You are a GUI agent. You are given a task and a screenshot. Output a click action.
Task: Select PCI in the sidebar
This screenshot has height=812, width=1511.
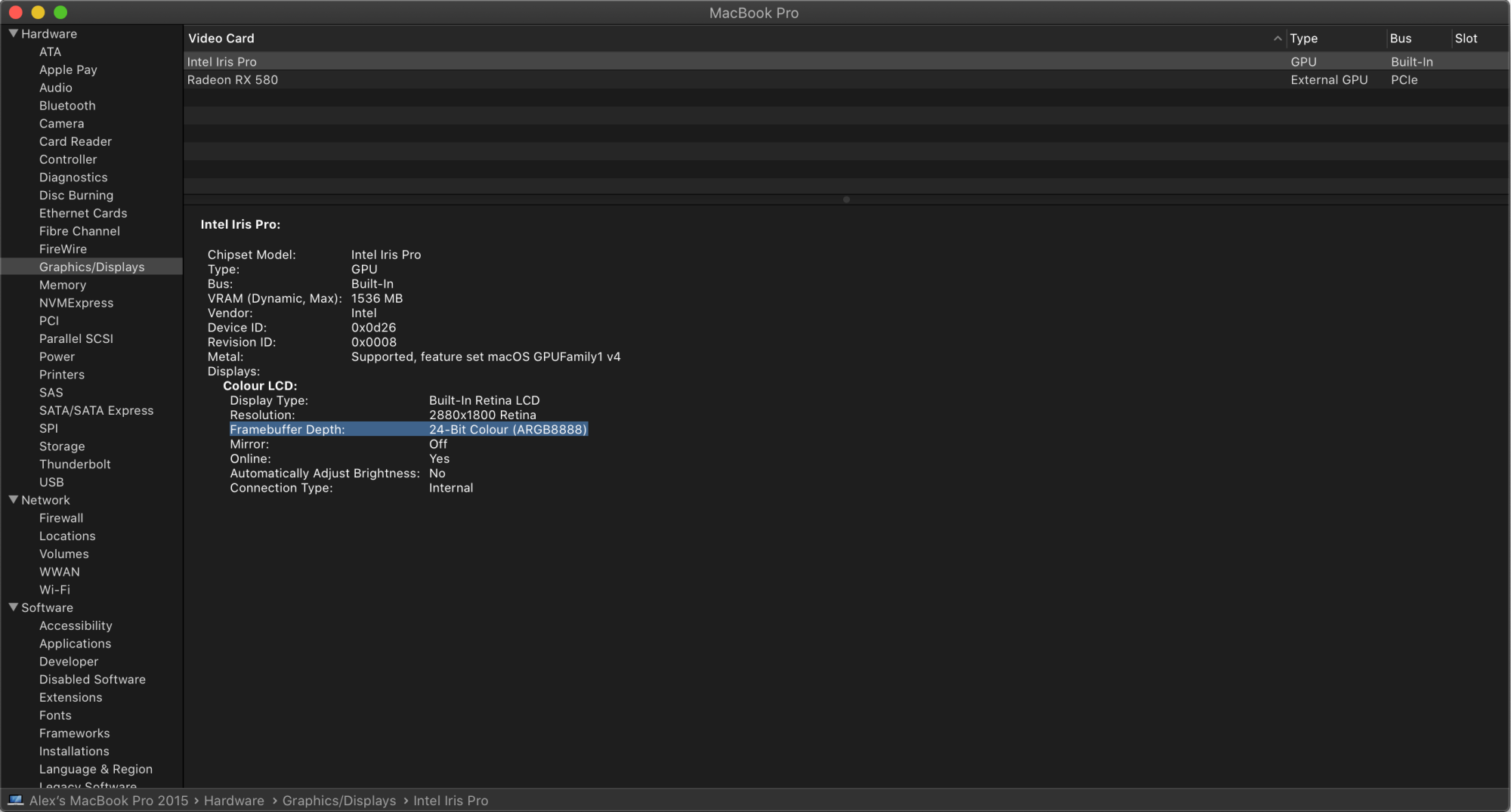coord(49,321)
